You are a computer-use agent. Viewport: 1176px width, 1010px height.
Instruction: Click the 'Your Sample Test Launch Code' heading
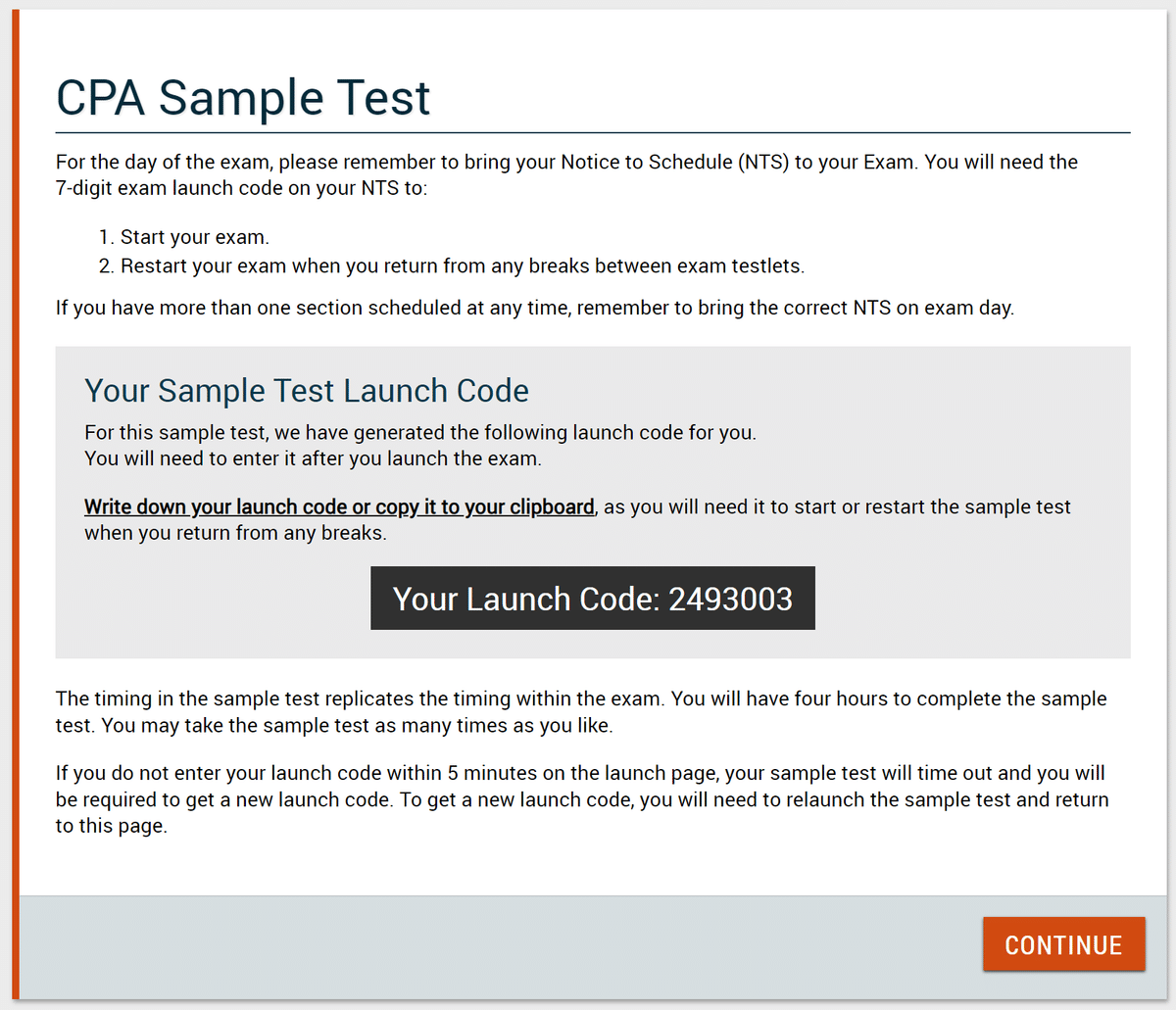pos(307,391)
